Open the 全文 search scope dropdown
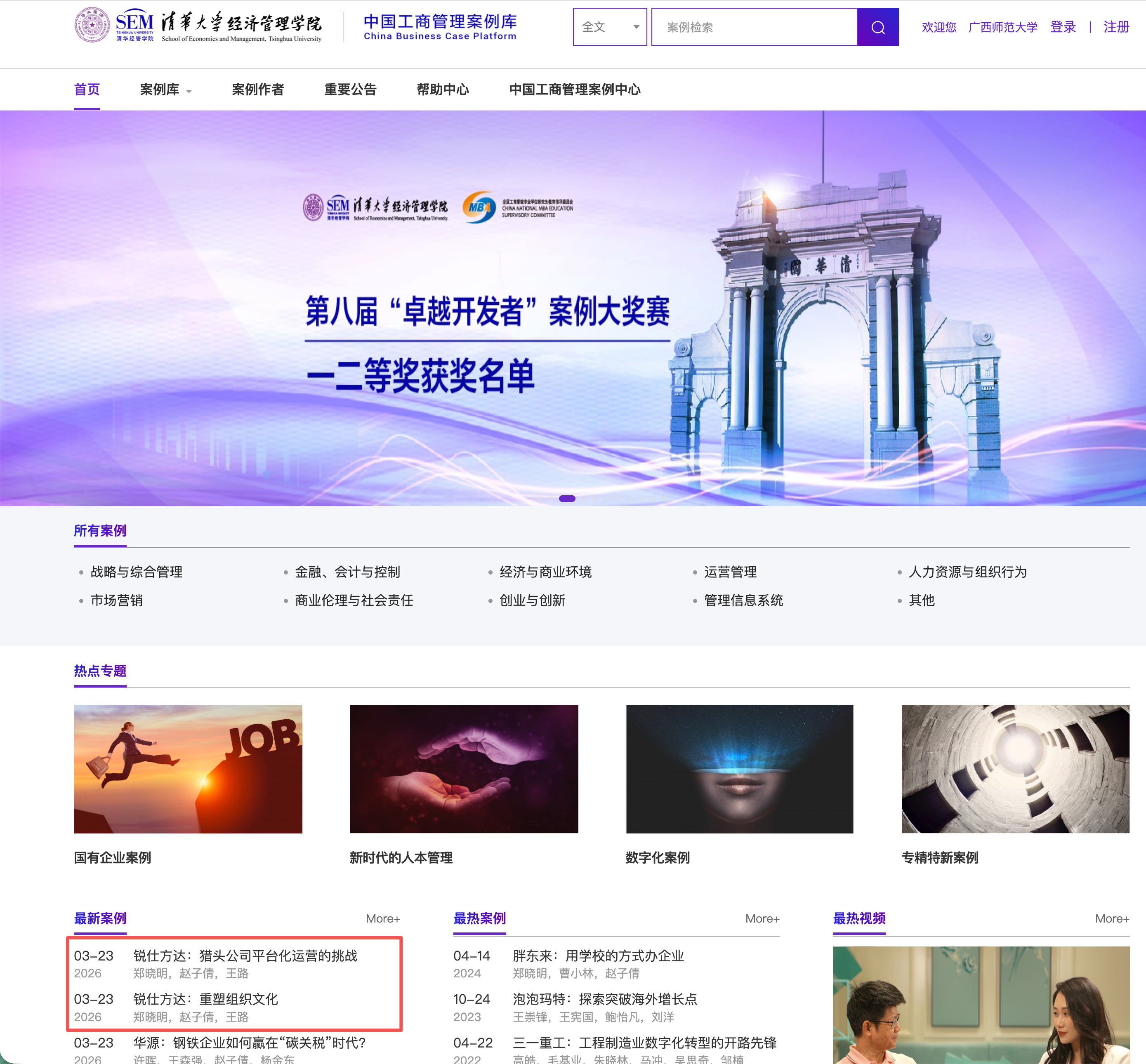Viewport: 1146px width, 1064px height. (x=609, y=27)
